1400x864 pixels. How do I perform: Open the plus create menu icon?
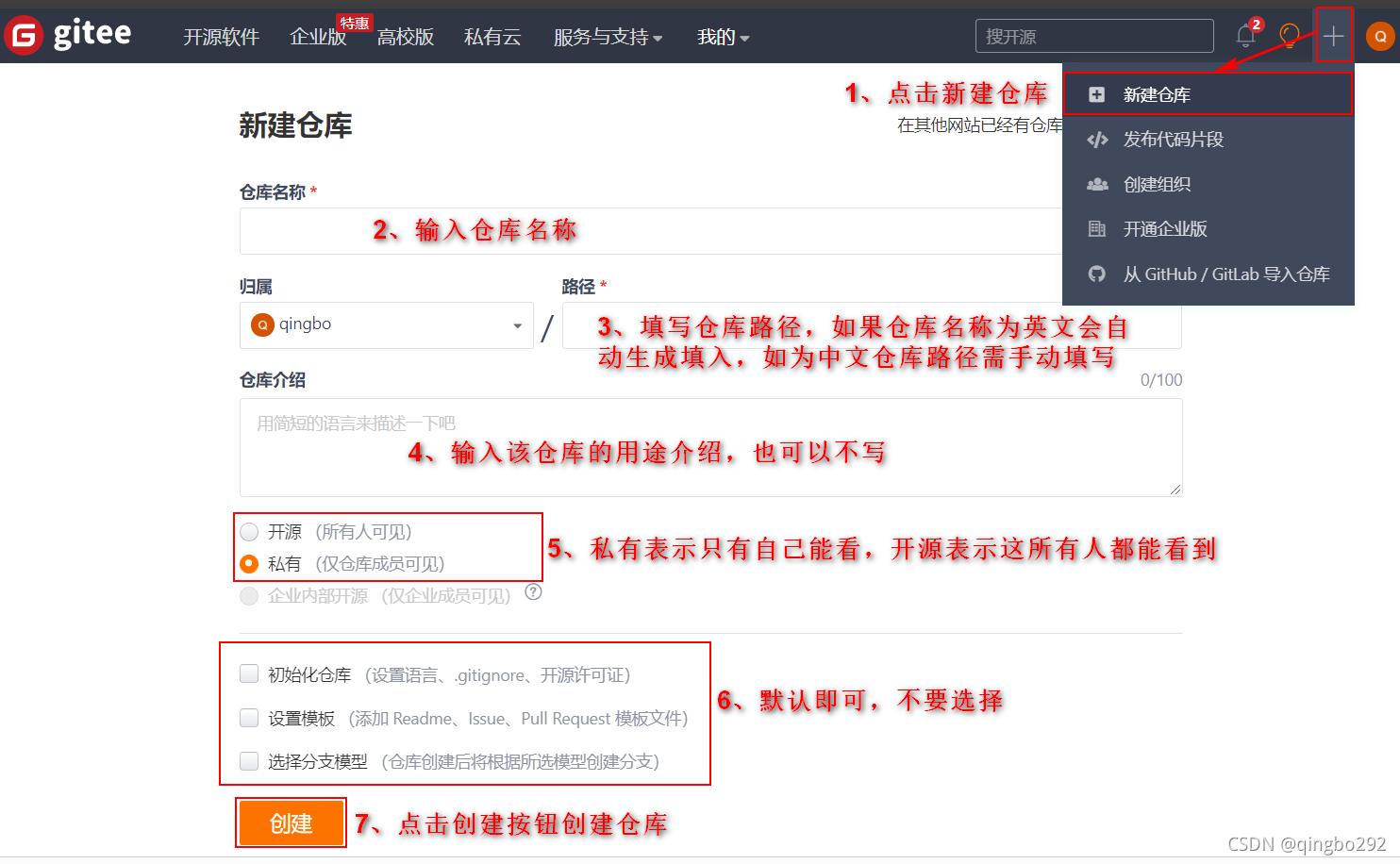(1333, 37)
